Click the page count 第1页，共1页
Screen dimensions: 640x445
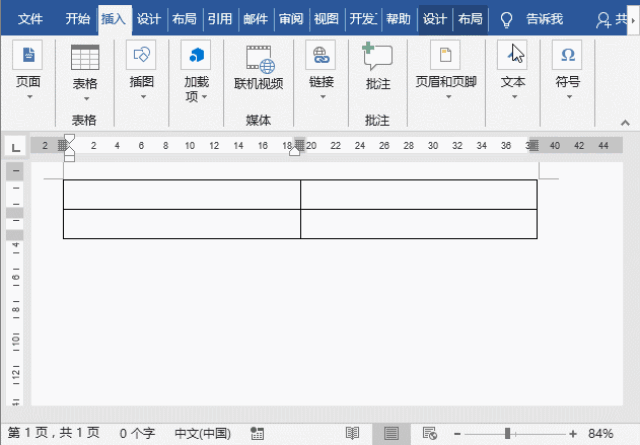tap(53, 433)
